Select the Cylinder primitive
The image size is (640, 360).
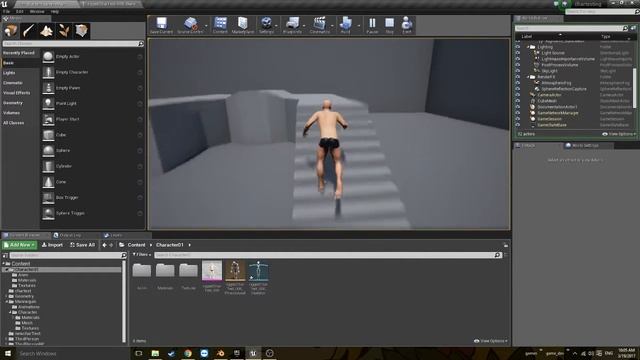pos(93,166)
